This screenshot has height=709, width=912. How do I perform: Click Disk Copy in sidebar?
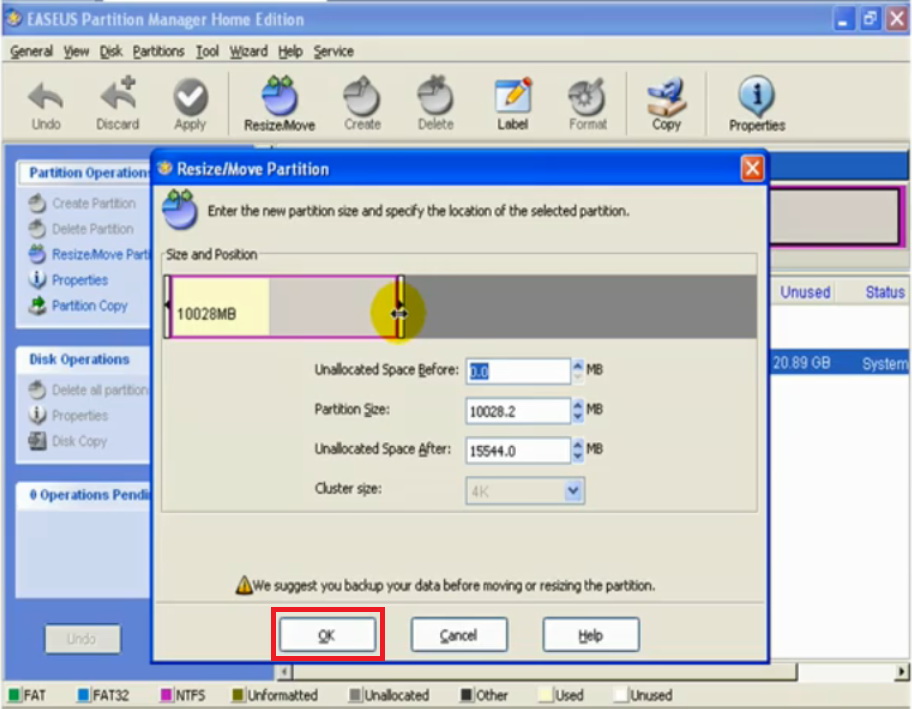click(x=68, y=441)
